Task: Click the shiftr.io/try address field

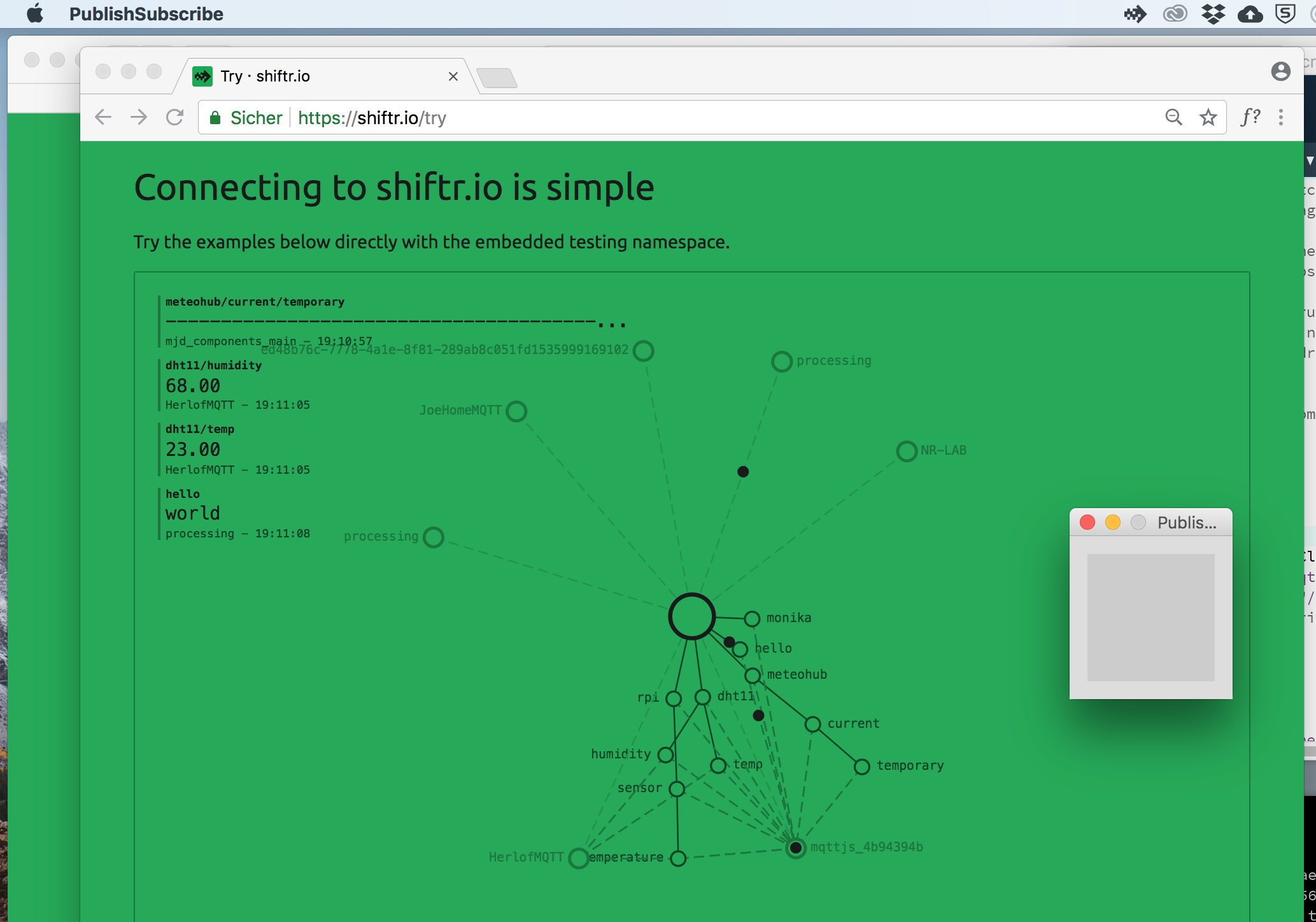Action: (713, 118)
